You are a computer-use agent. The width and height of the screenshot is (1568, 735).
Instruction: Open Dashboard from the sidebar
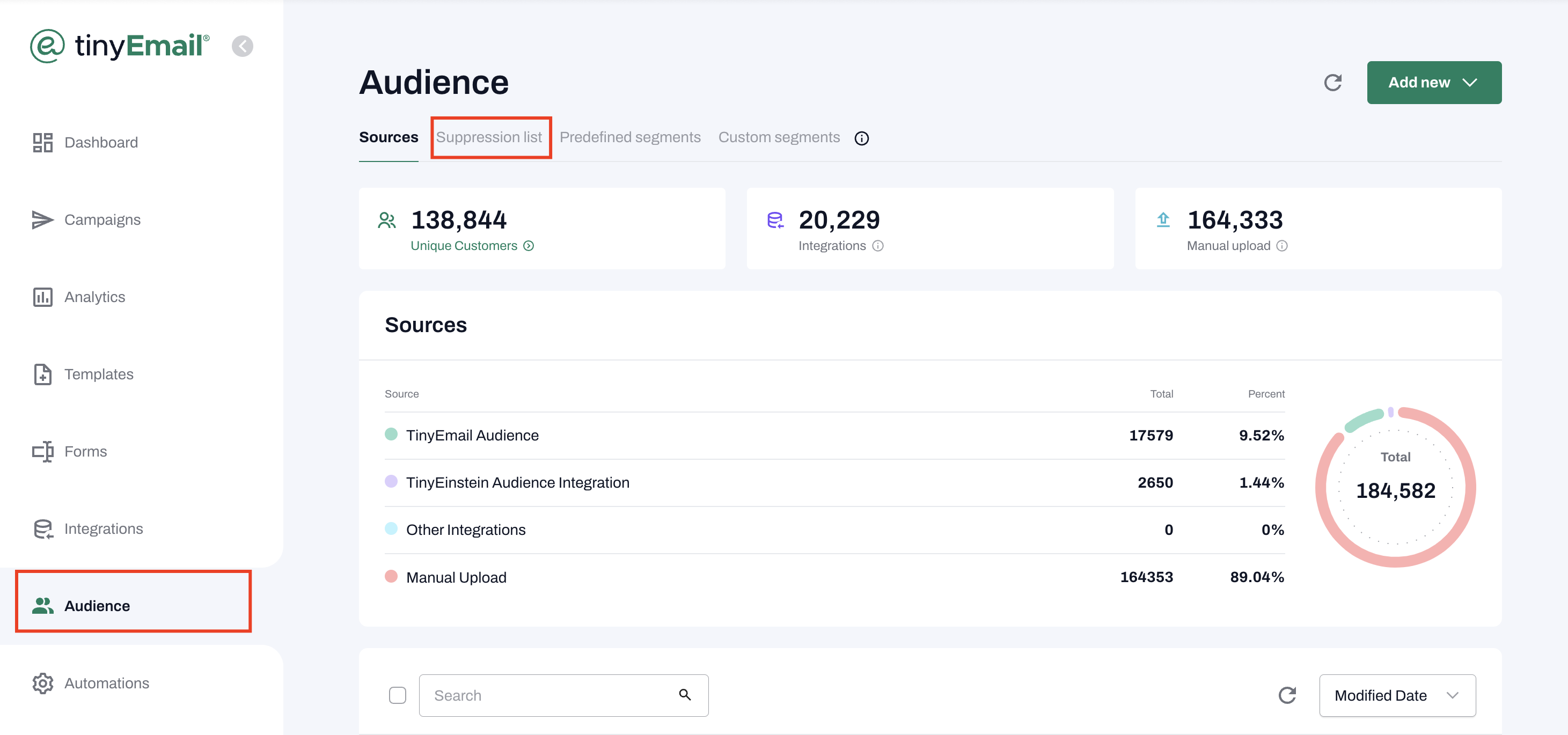pyautogui.click(x=101, y=142)
